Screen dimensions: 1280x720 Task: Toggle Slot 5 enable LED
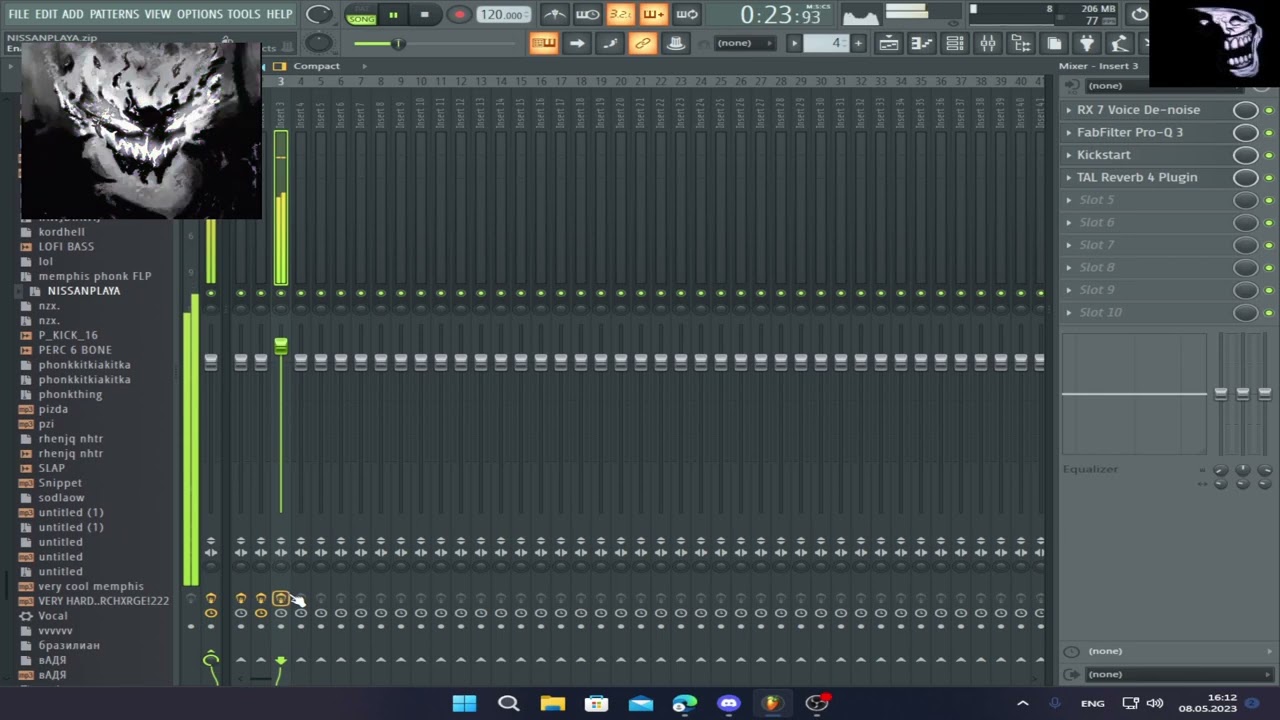[x=1269, y=200]
